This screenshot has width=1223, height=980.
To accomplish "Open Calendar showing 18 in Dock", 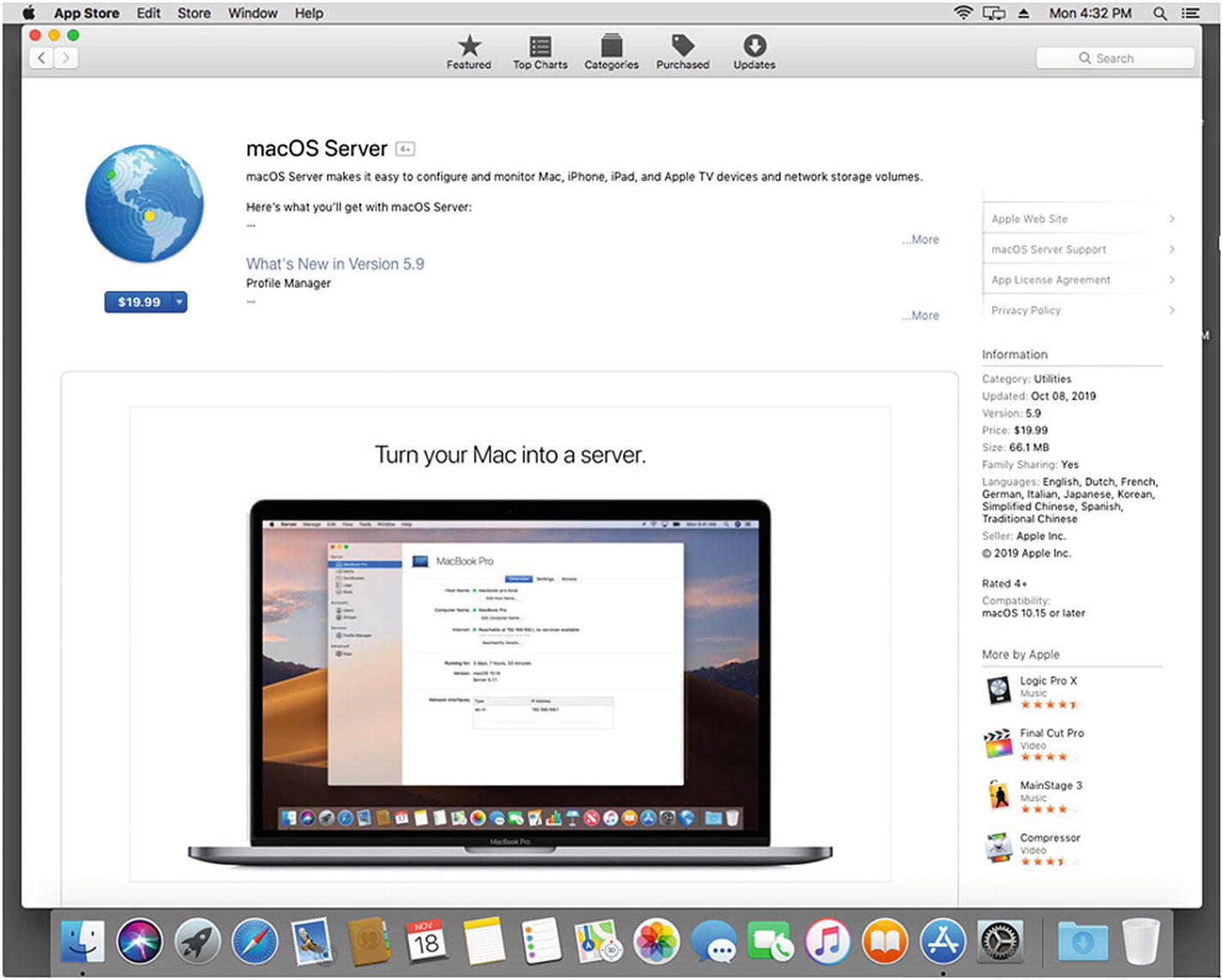I will click(427, 942).
